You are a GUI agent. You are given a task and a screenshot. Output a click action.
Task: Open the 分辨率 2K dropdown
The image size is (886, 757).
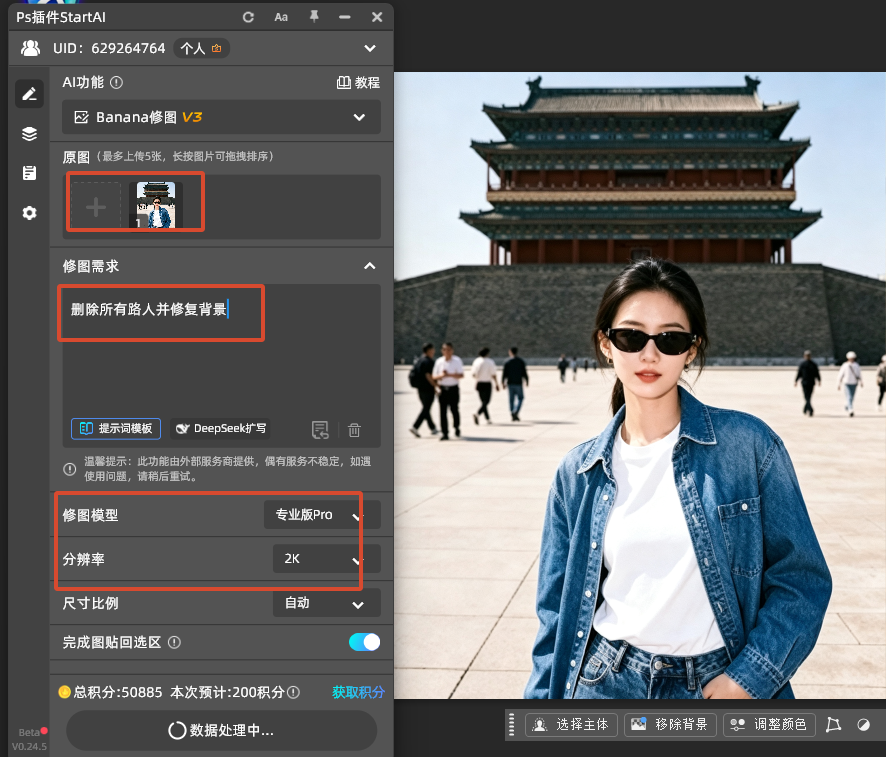tap(327, 559)
